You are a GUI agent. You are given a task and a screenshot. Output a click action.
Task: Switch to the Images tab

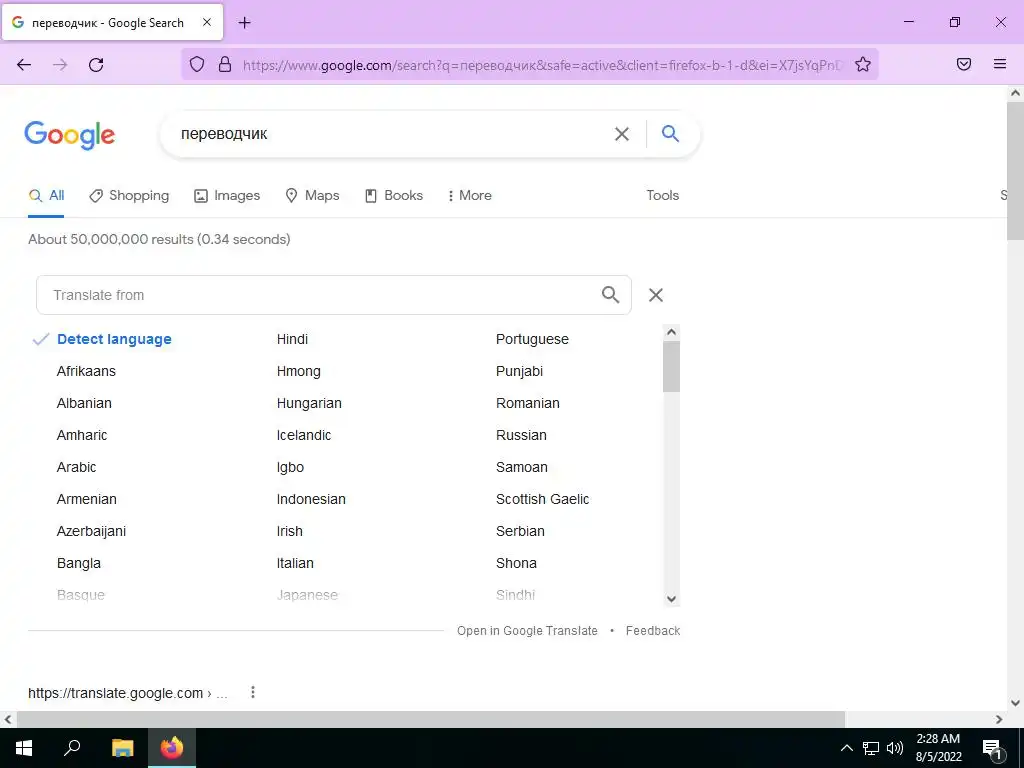click(x=227, y=195)
